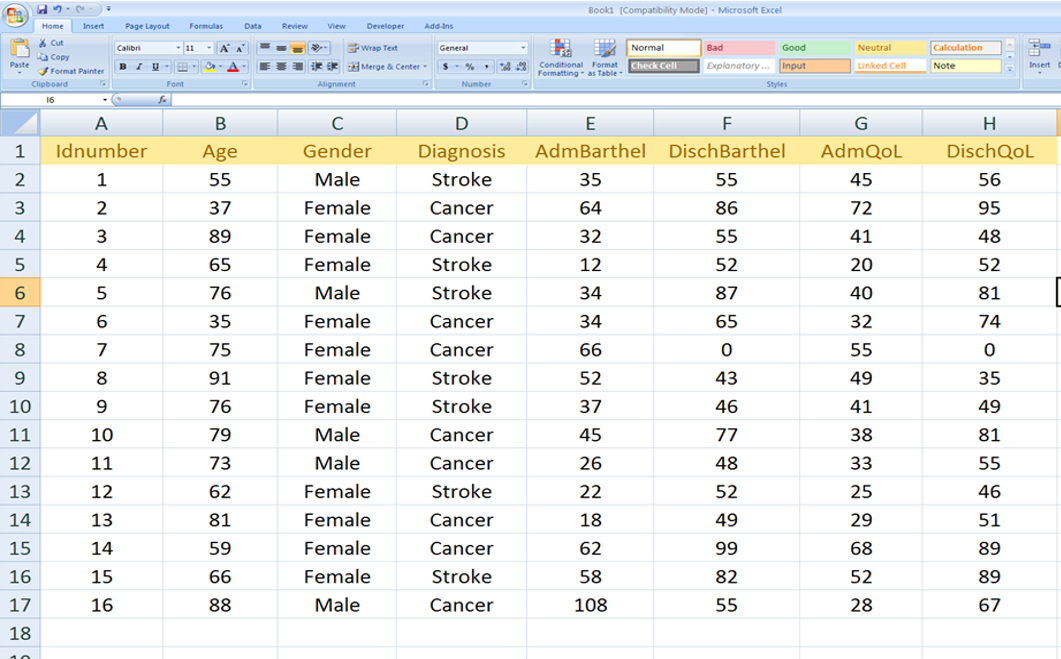Click the Increase Font Size icon
This screenshot has height=659, width=1061.
(x=224, y=48)
